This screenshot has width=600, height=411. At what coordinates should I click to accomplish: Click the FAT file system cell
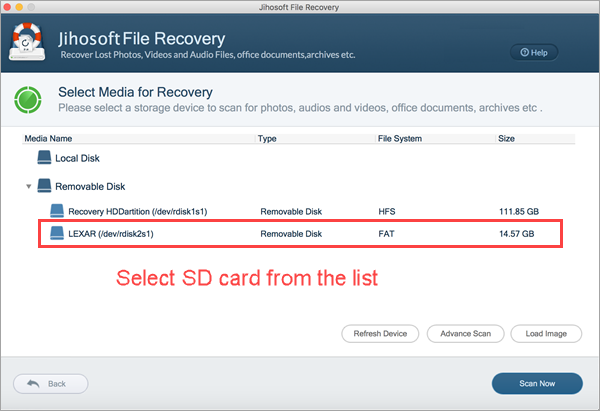(x=386, y=233)
